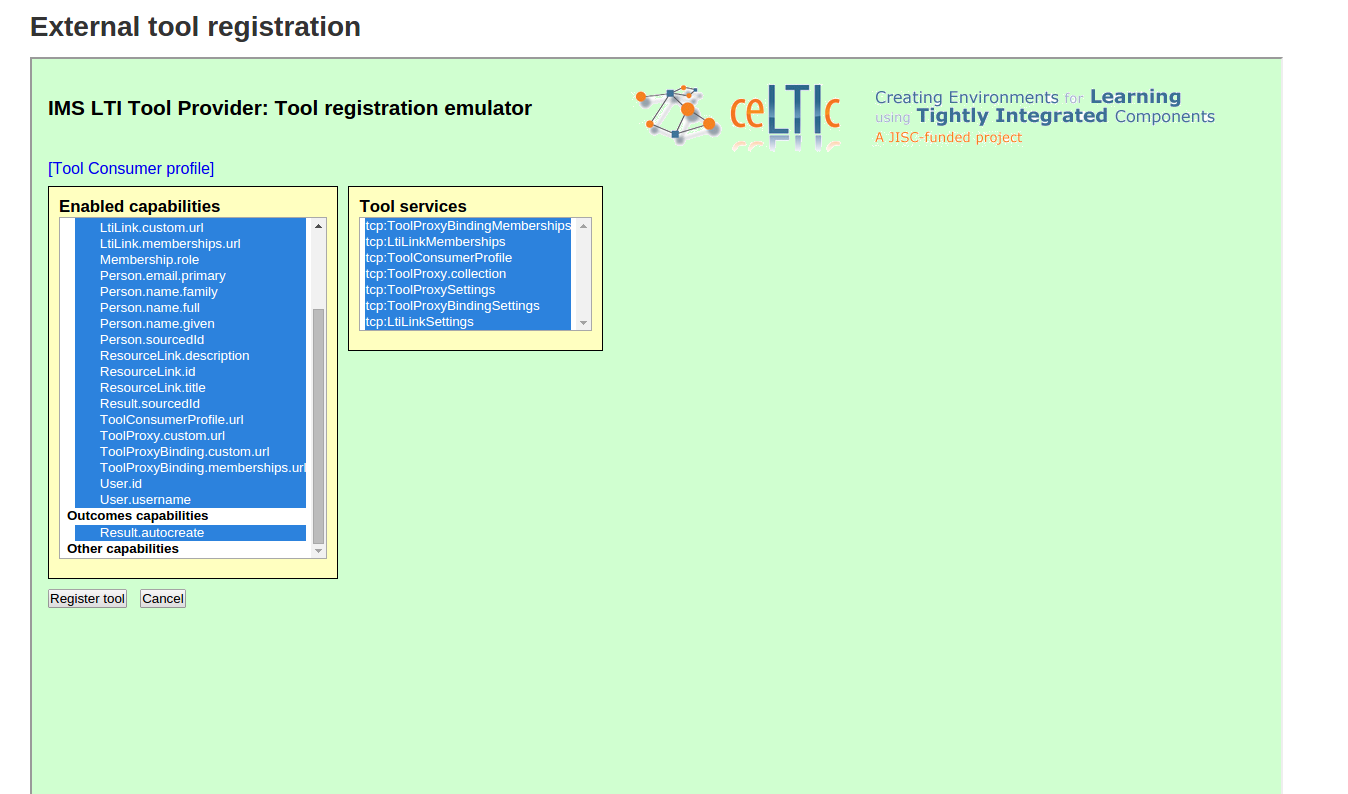Select User.id capability
This screenshot has height=794, width=1348.
pyautogui.click(x=190, y=483)
